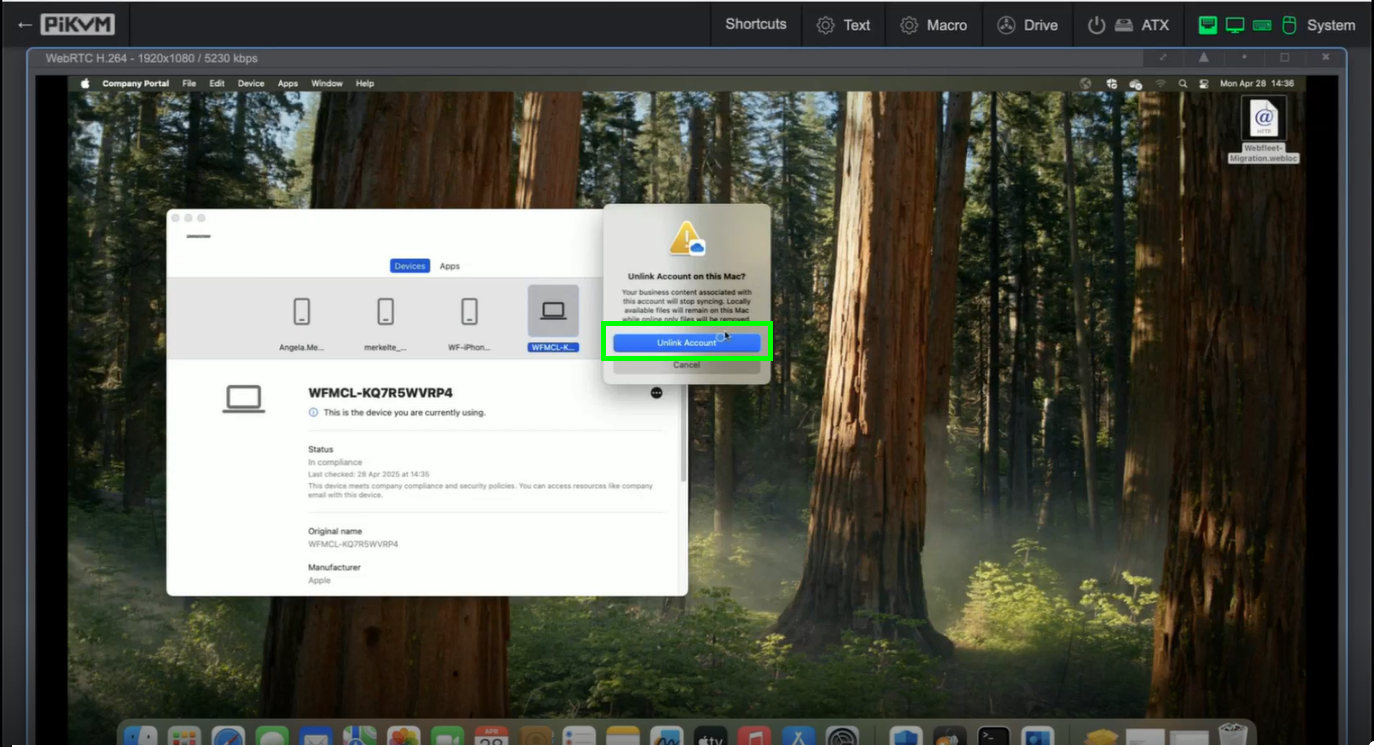1374x747 pixels.
Task: Open Music from the Dock
Action: tap(754, 738)
